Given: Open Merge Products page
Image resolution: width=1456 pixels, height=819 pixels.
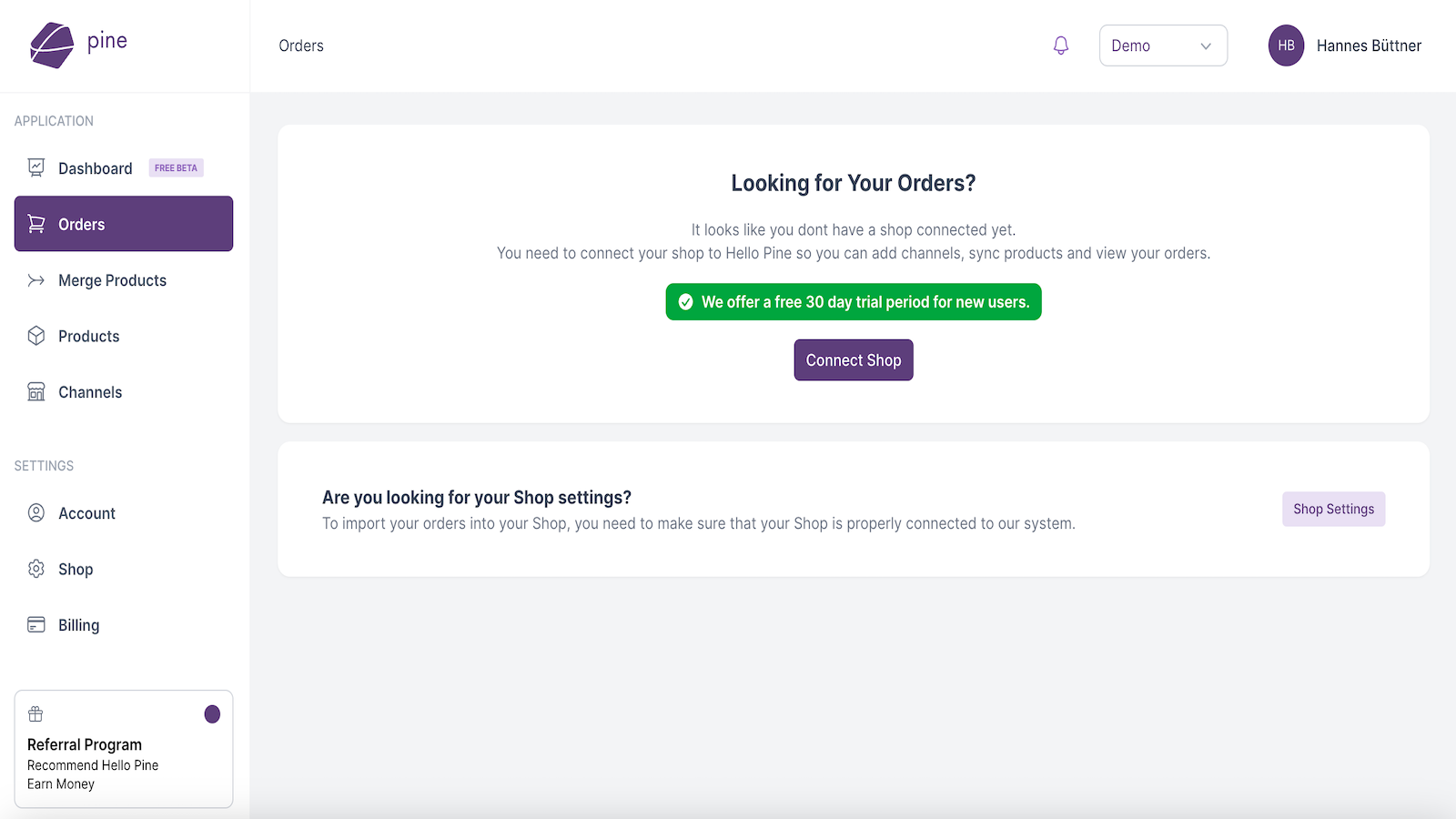Looking at the screenshot, I should click(124, 280).
